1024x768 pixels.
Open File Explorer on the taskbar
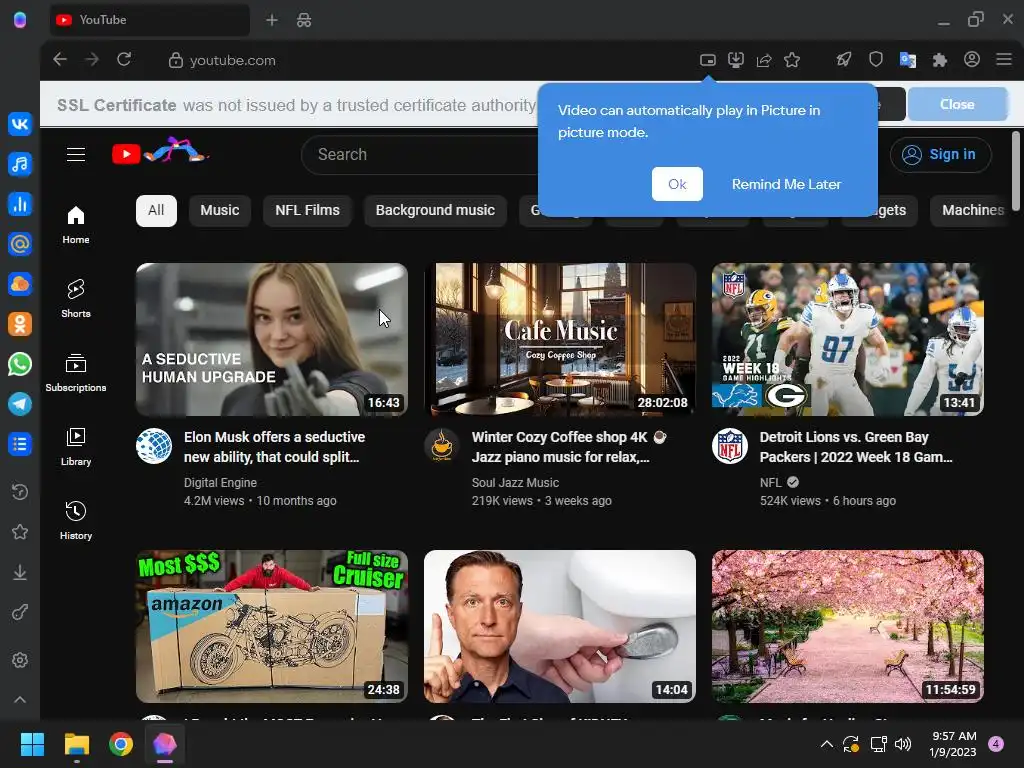pos(76,744)
